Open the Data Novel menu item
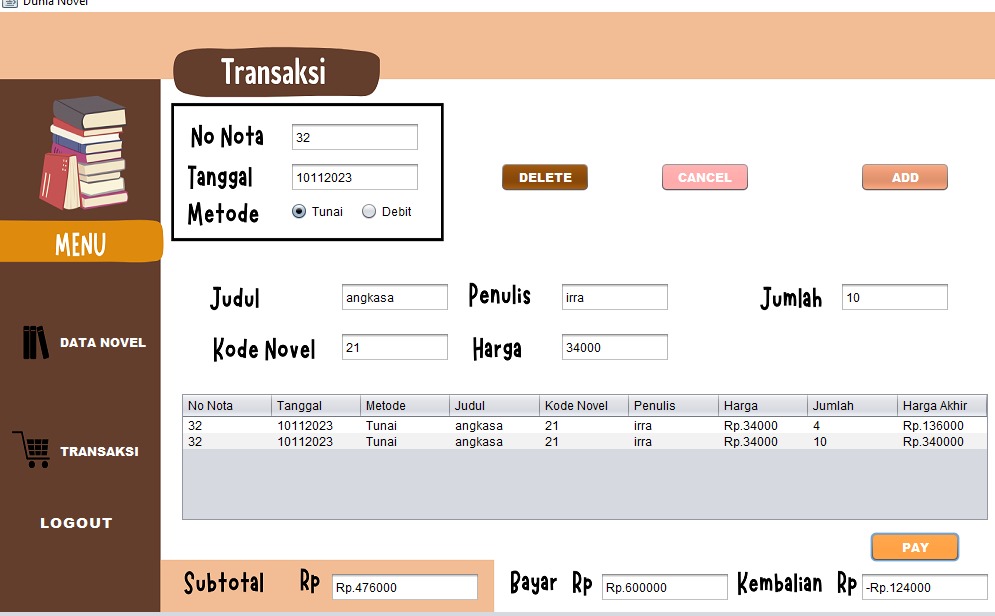 (102, 342)
